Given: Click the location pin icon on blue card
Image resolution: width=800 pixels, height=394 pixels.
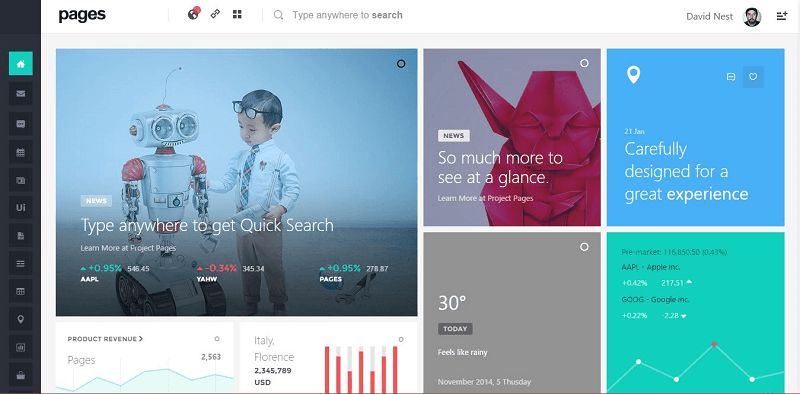Looking at the screenshot, I should pyautogui.click(x=633, y=75).
